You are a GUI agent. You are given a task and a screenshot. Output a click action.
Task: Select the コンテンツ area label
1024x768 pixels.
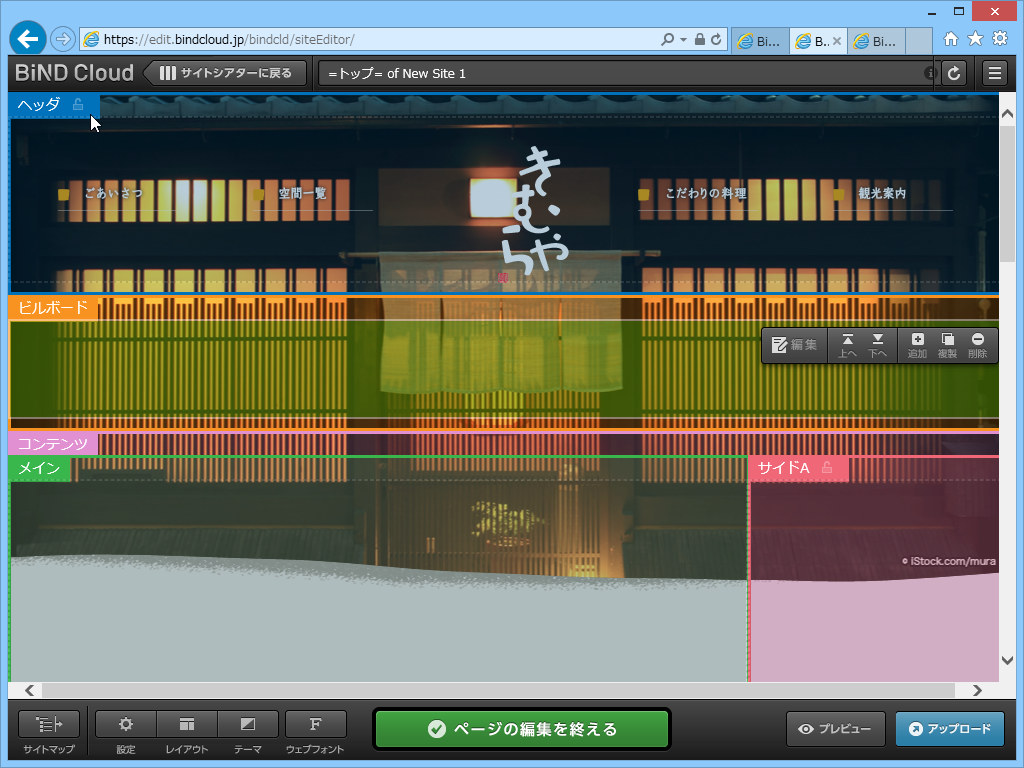coord(53,444)
